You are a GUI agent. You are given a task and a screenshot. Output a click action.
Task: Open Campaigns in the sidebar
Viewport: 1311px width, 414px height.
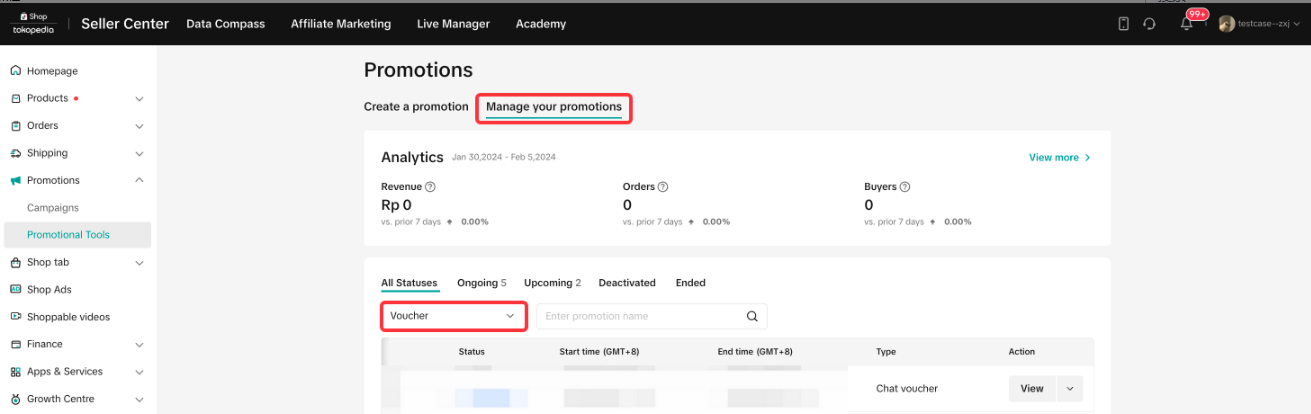(x=53, y=208)
